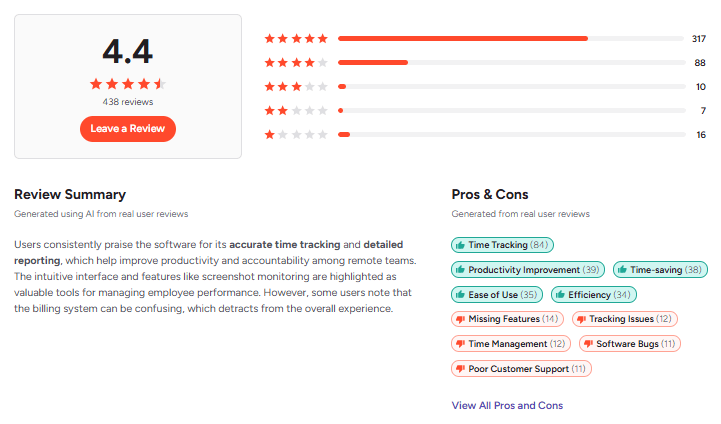Click the Efficiency pro tag
721x424 pixels.
click(593, 294)
